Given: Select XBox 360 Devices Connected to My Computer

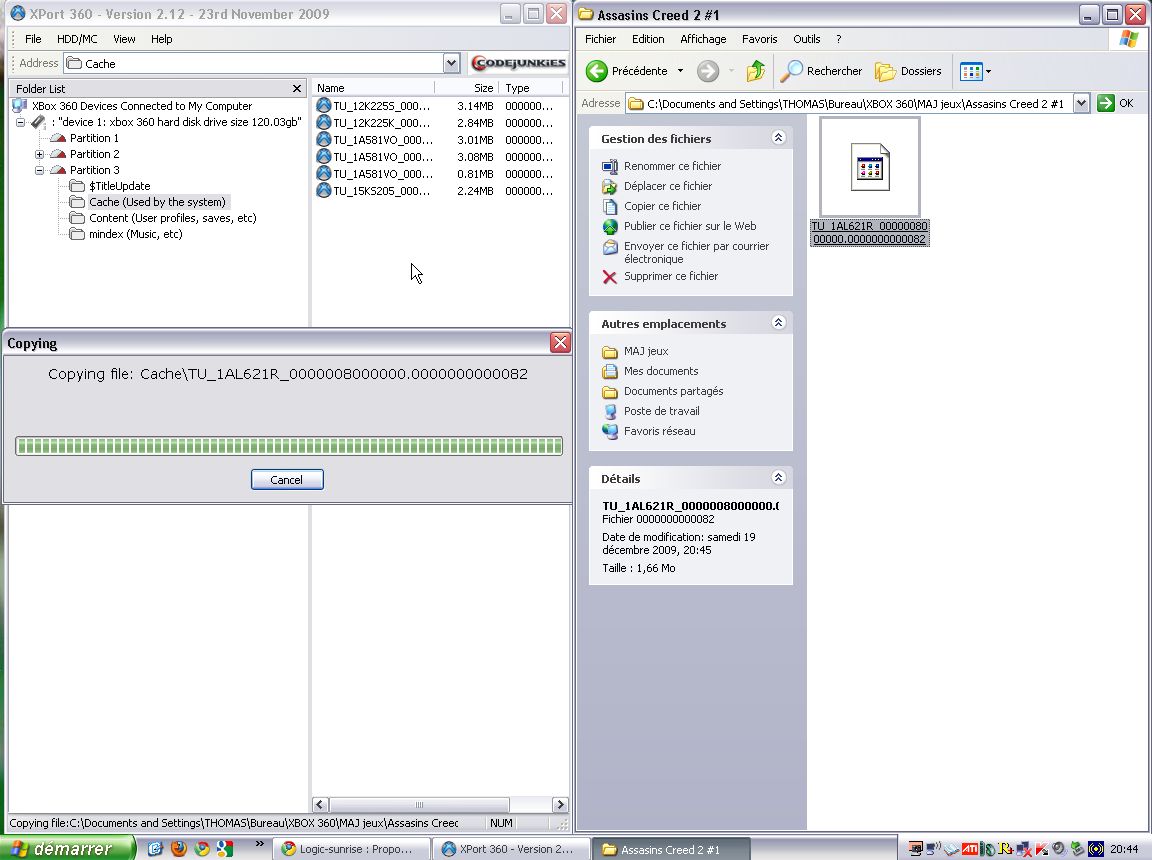Looking at the screenshot, I should [x=142, y=106].
